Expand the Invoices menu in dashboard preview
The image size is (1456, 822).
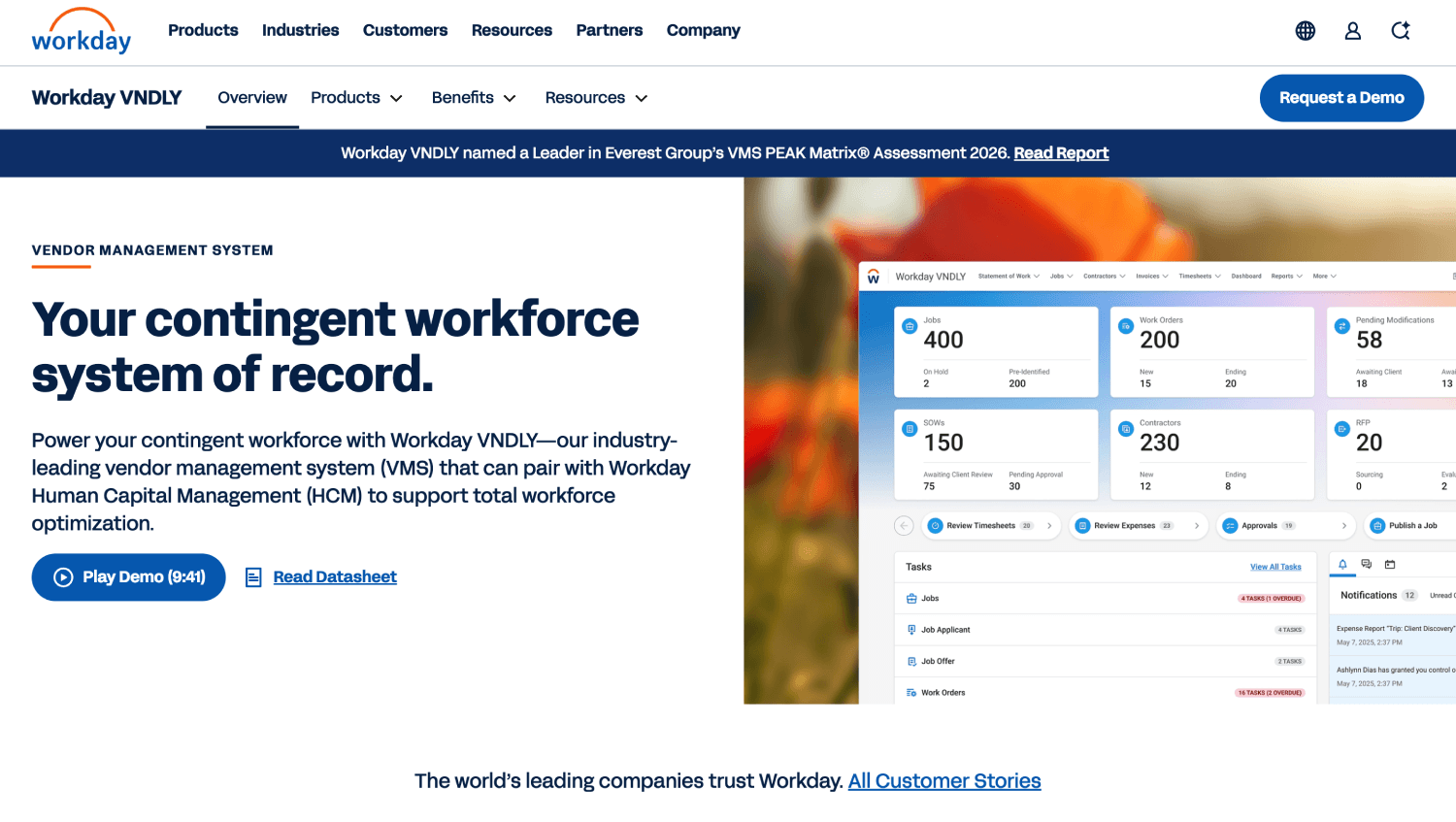pyautogui.click(x=1152, y=277)
